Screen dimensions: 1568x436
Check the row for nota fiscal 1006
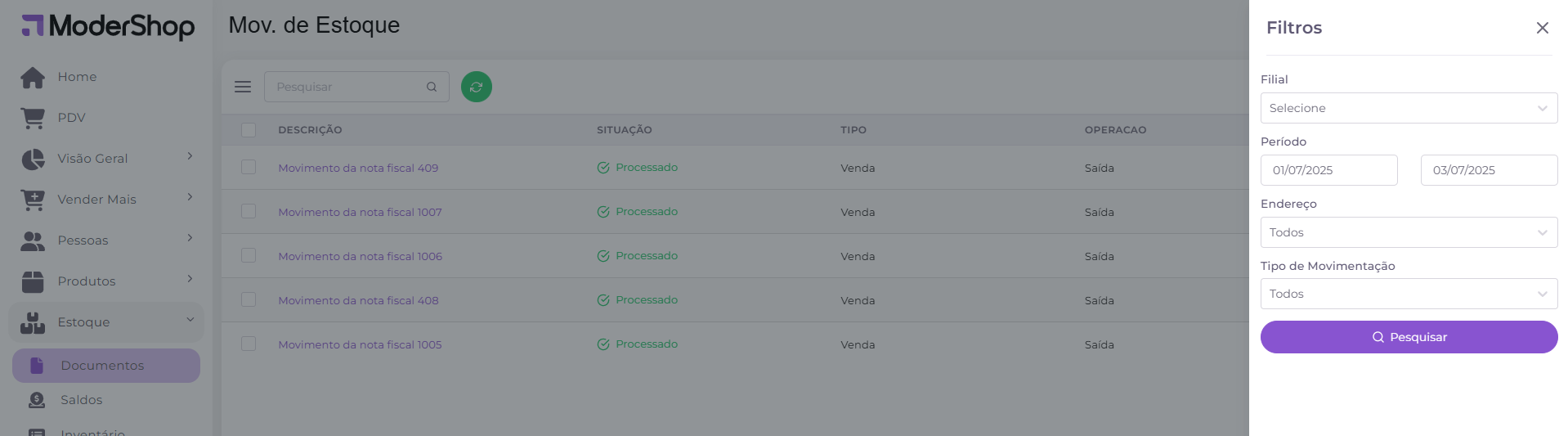click(249, 256)
